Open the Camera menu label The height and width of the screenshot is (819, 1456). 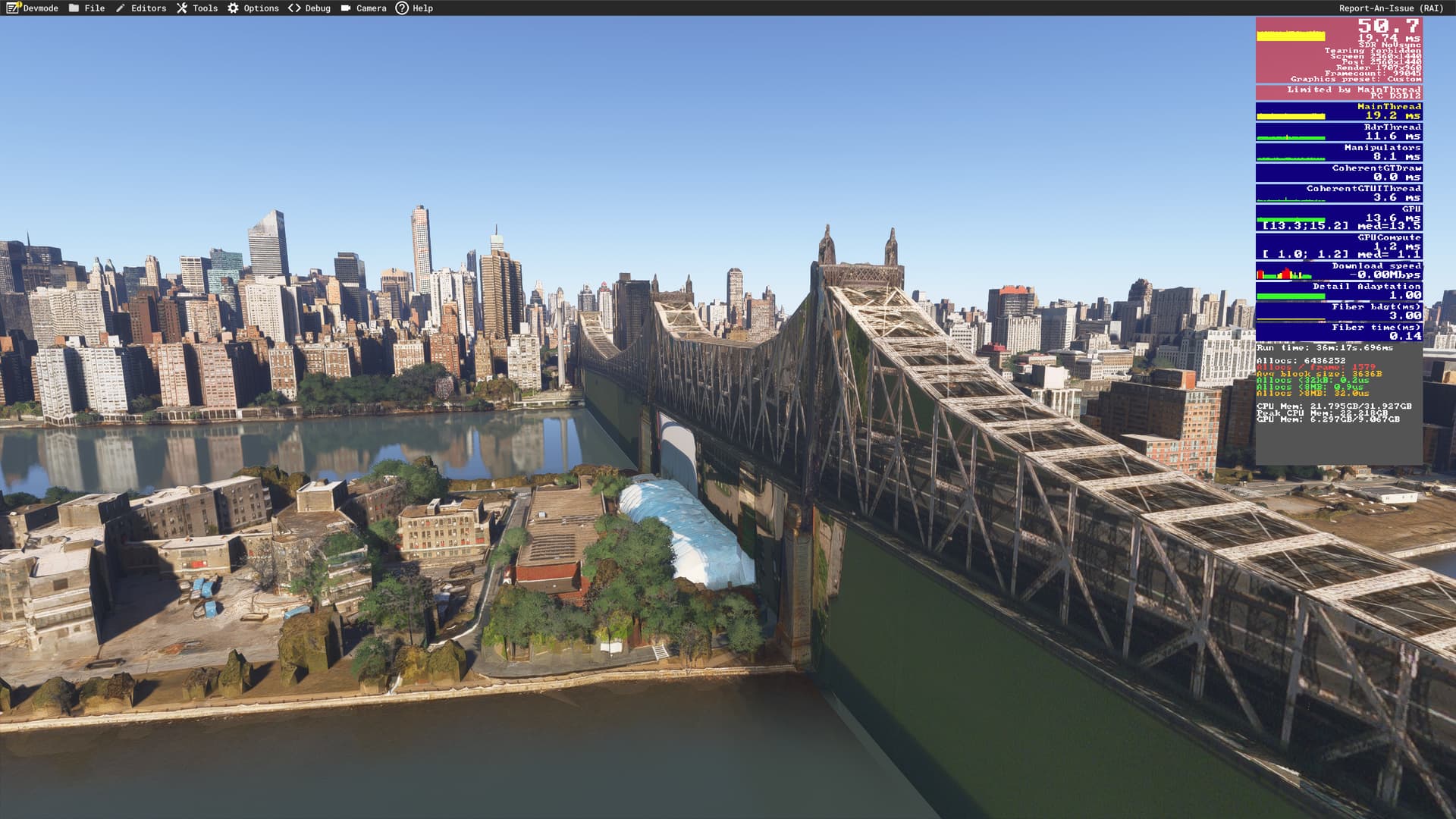coord(372,8)
